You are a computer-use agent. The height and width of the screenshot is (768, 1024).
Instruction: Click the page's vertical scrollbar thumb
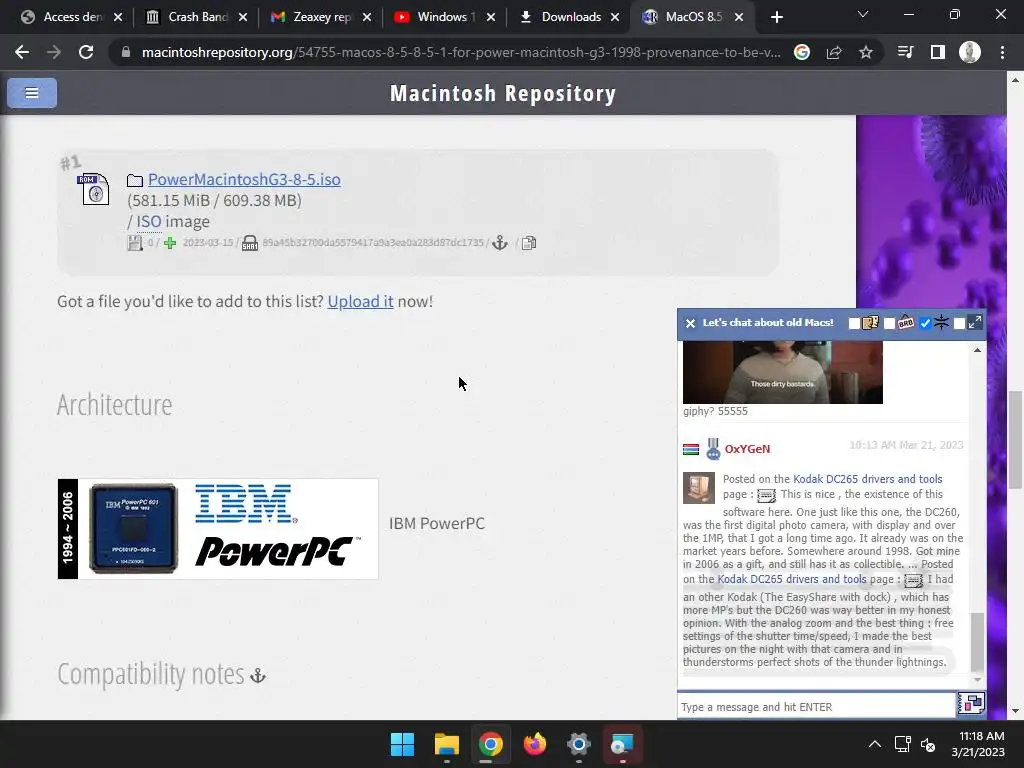pos(1014,440)
